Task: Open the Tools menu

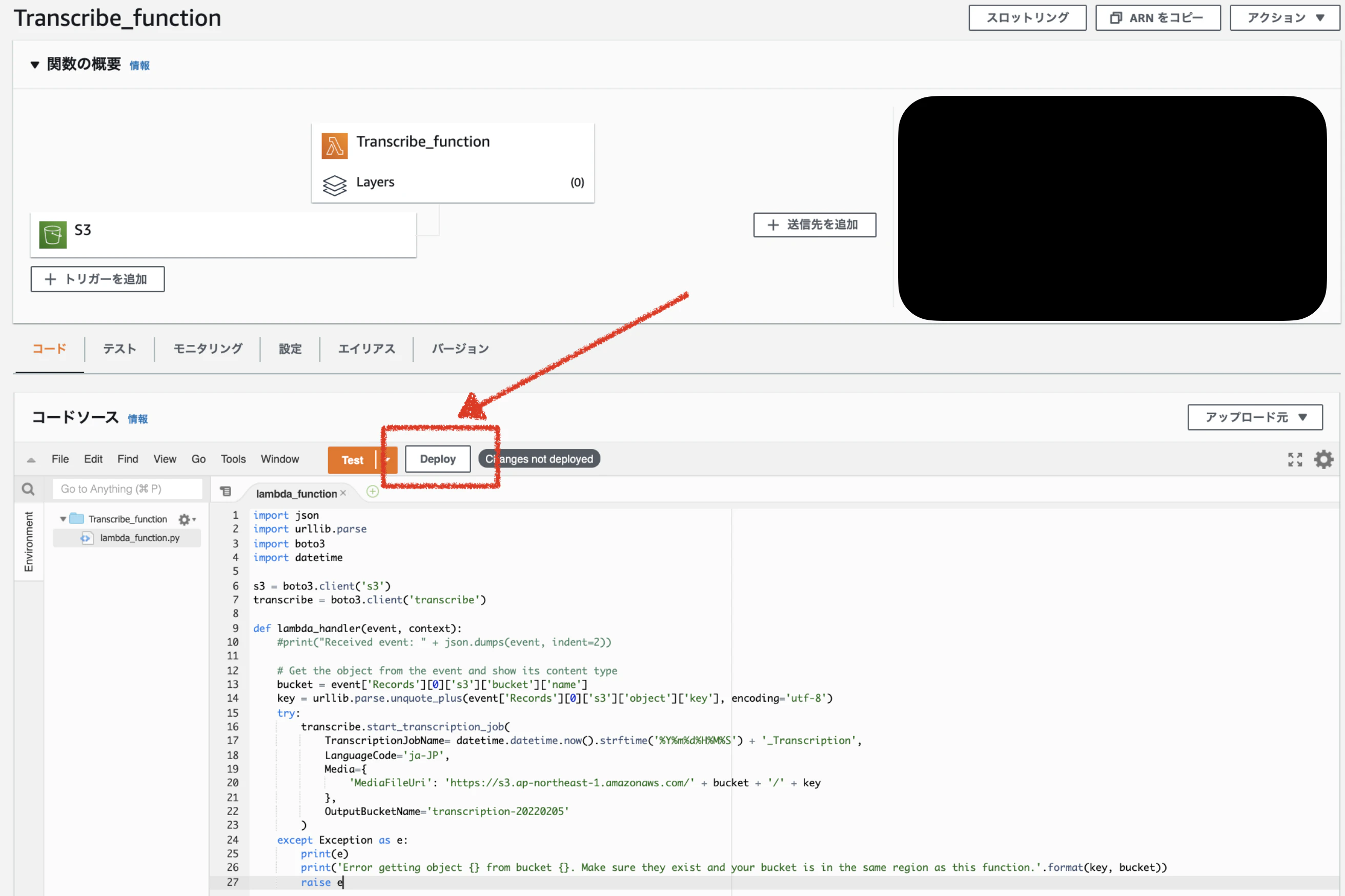Action: [233, 459]
